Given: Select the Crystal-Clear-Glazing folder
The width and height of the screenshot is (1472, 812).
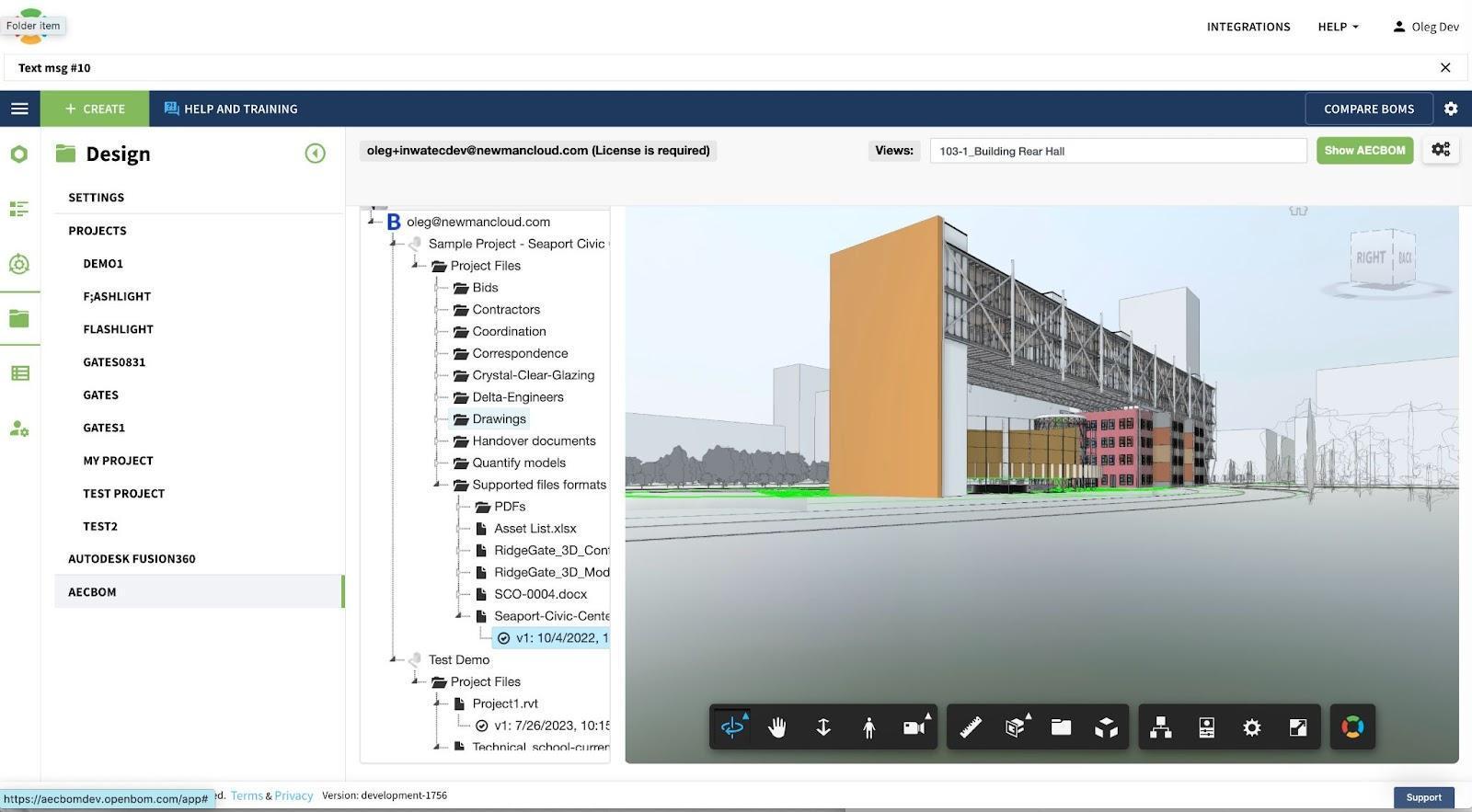Looking at the screenshot, I should pos(523,375).
